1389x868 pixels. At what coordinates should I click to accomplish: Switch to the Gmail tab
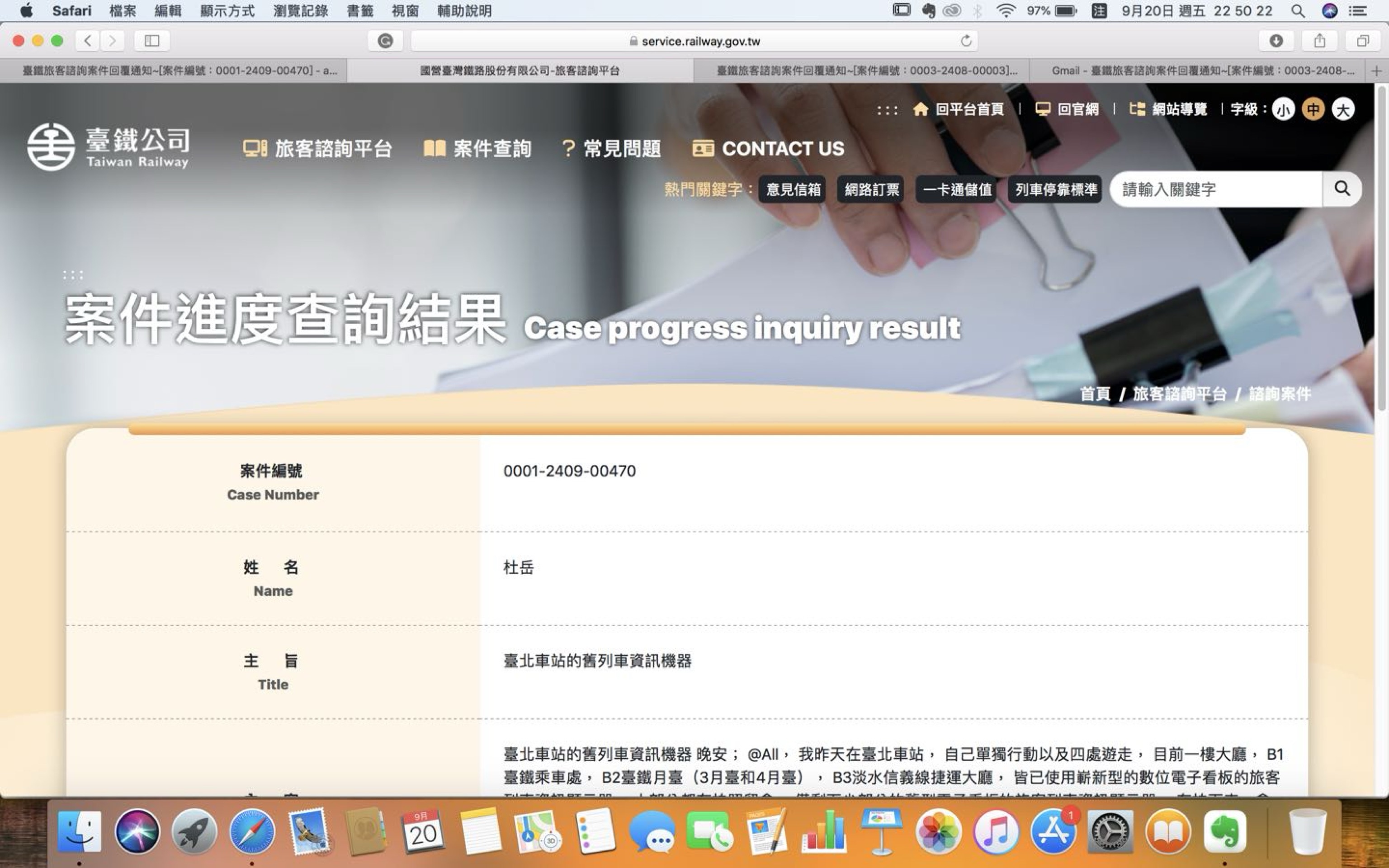point(1202,71)
